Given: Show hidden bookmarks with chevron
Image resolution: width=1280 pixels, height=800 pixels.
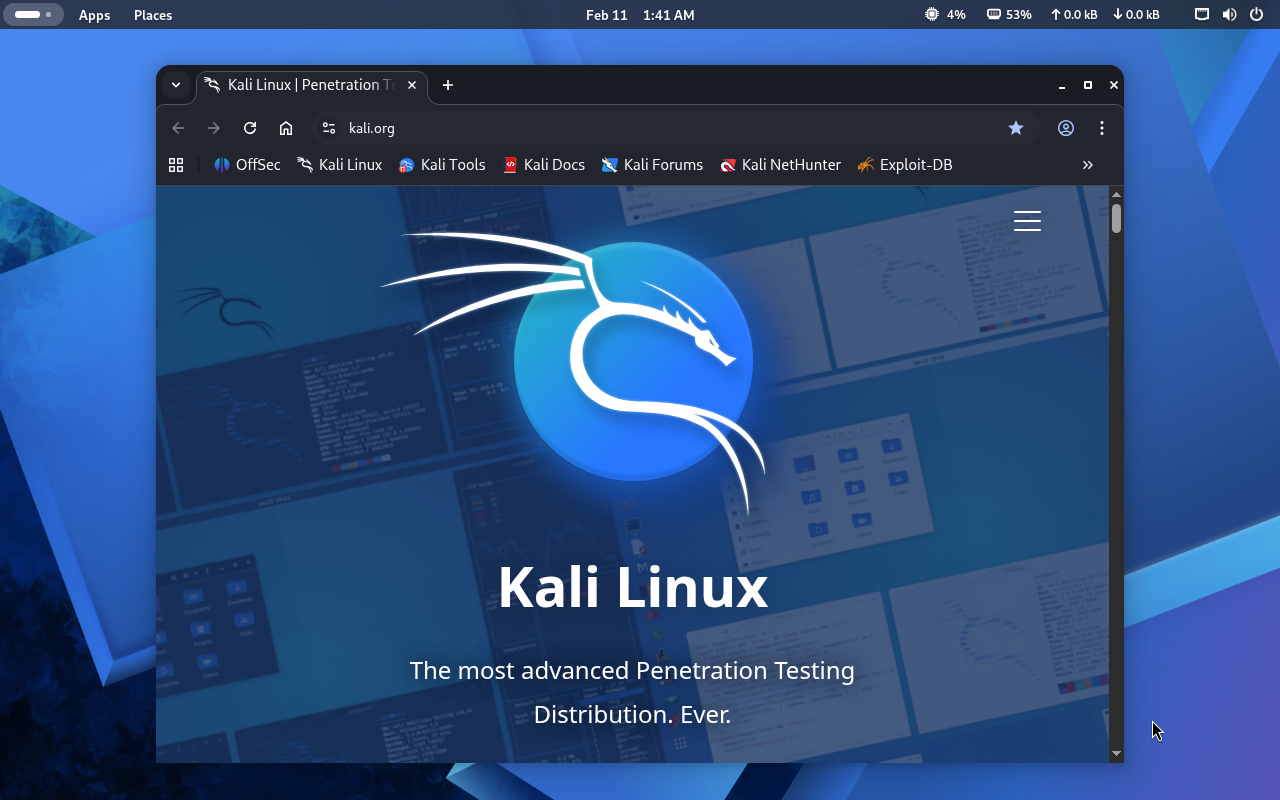Looking at the screenshot, I should (x=1088, y=165).
